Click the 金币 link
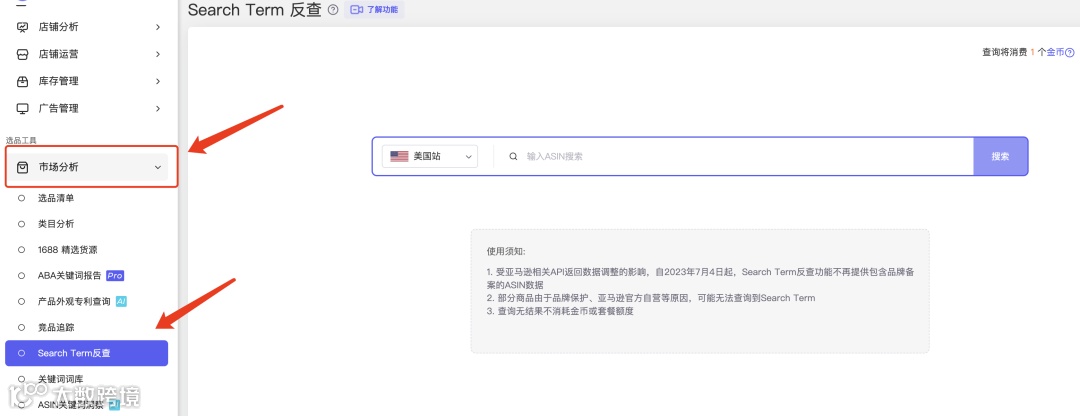 (1055, 52)
